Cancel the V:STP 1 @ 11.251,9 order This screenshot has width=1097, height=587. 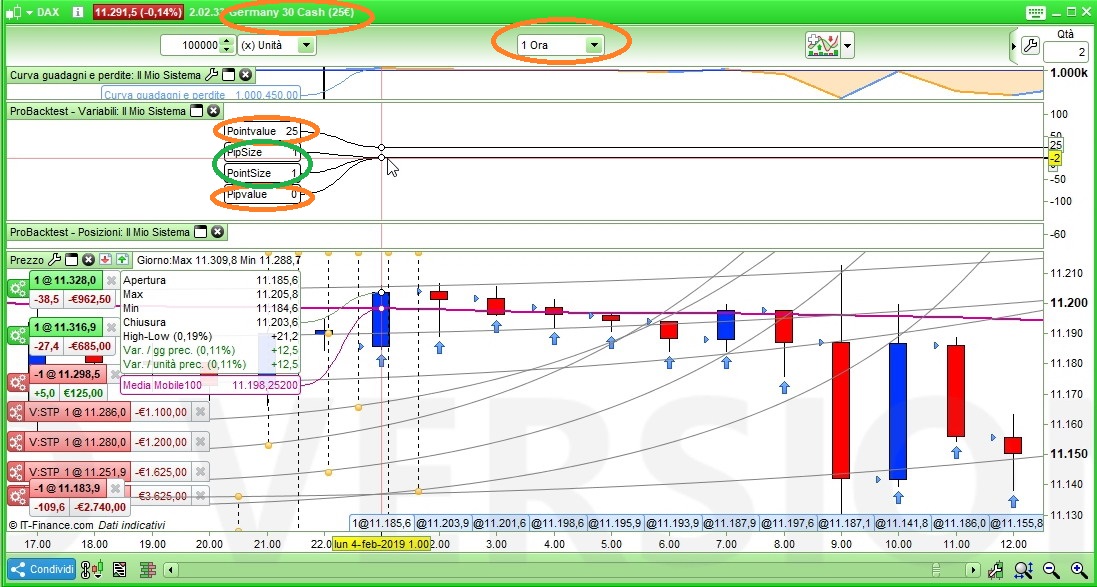(200, 472)
